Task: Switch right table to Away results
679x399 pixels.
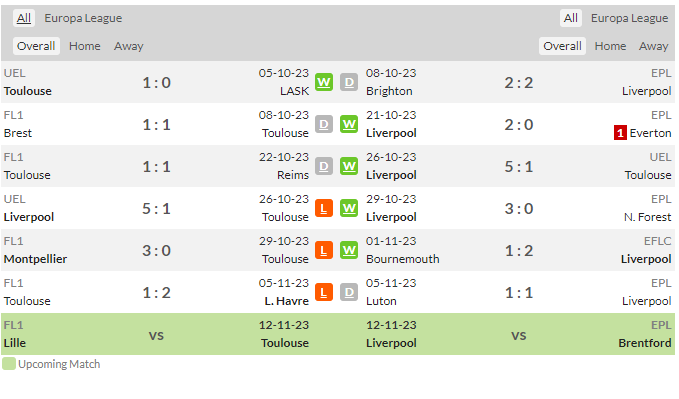Action: pyautogui.click(x=653, y=46)
